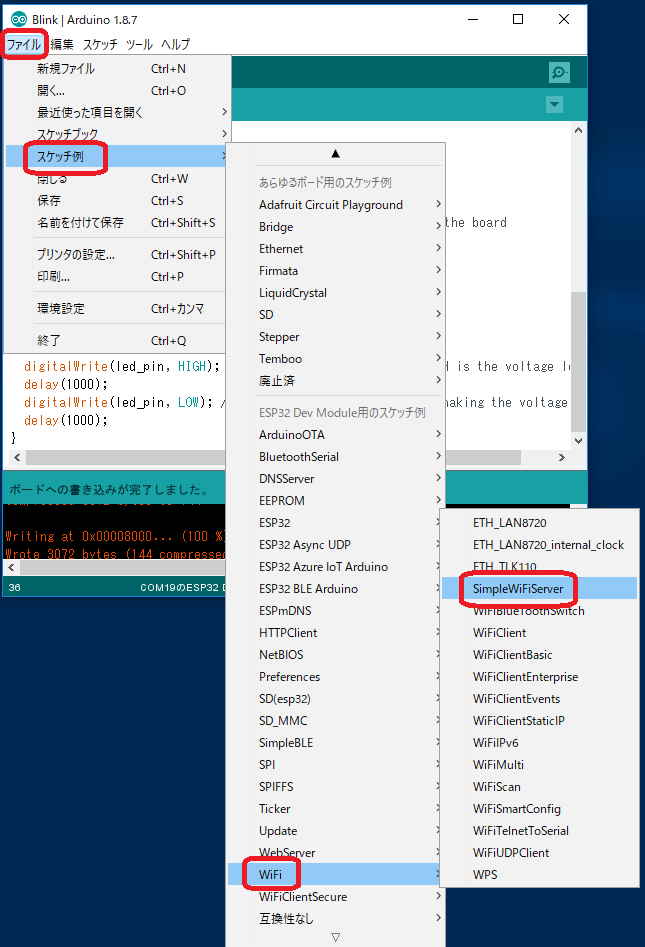This screenshot has width=645, height=947.
Task: Open ETH_LAN8720 example sketch
Action: (x=539, y=523)
